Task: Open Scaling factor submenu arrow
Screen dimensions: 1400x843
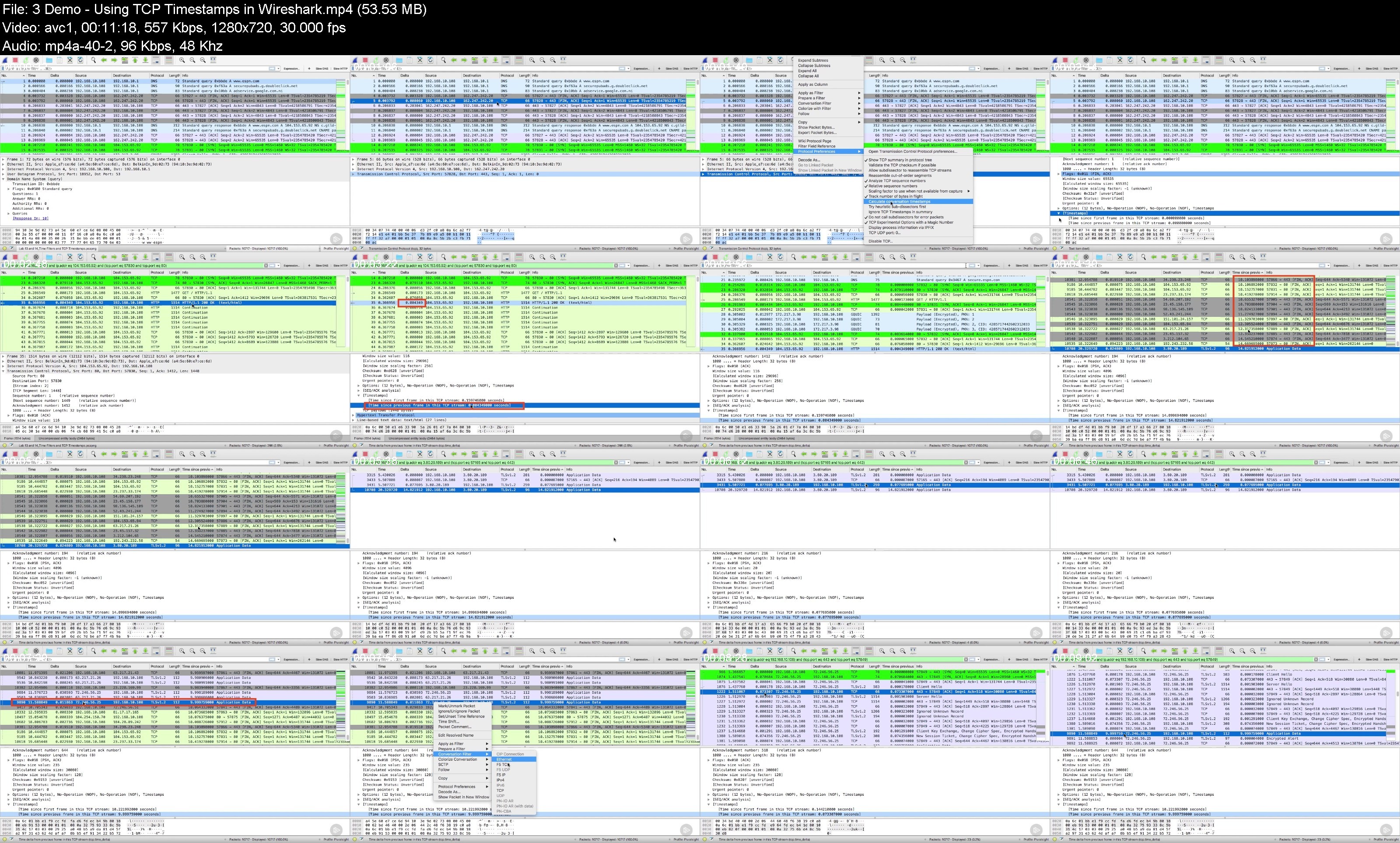Action: [x=969, y=191]
